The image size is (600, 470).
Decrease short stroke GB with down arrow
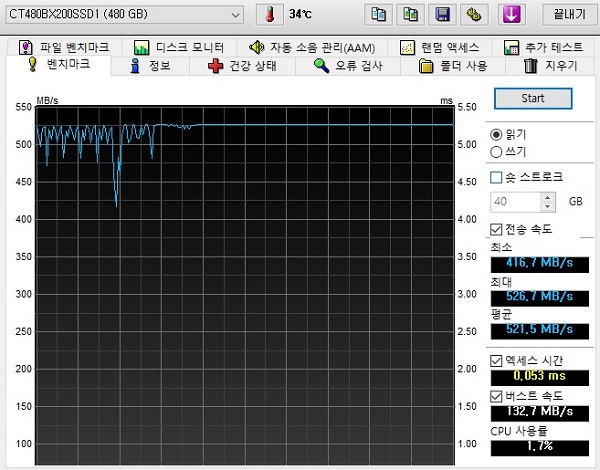548,207
